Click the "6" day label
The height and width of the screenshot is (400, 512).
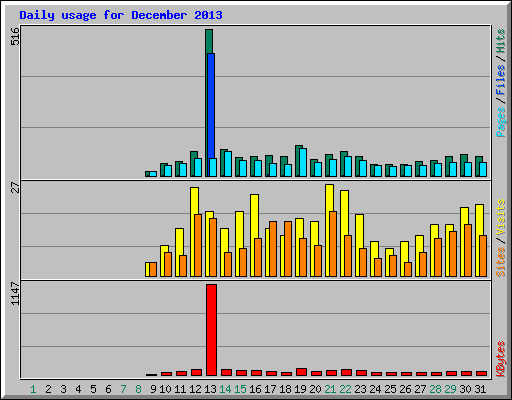108,389
